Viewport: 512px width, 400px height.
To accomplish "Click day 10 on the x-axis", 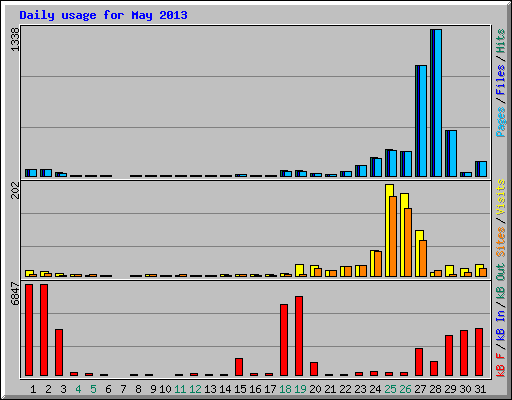I will tap(165, 389).
